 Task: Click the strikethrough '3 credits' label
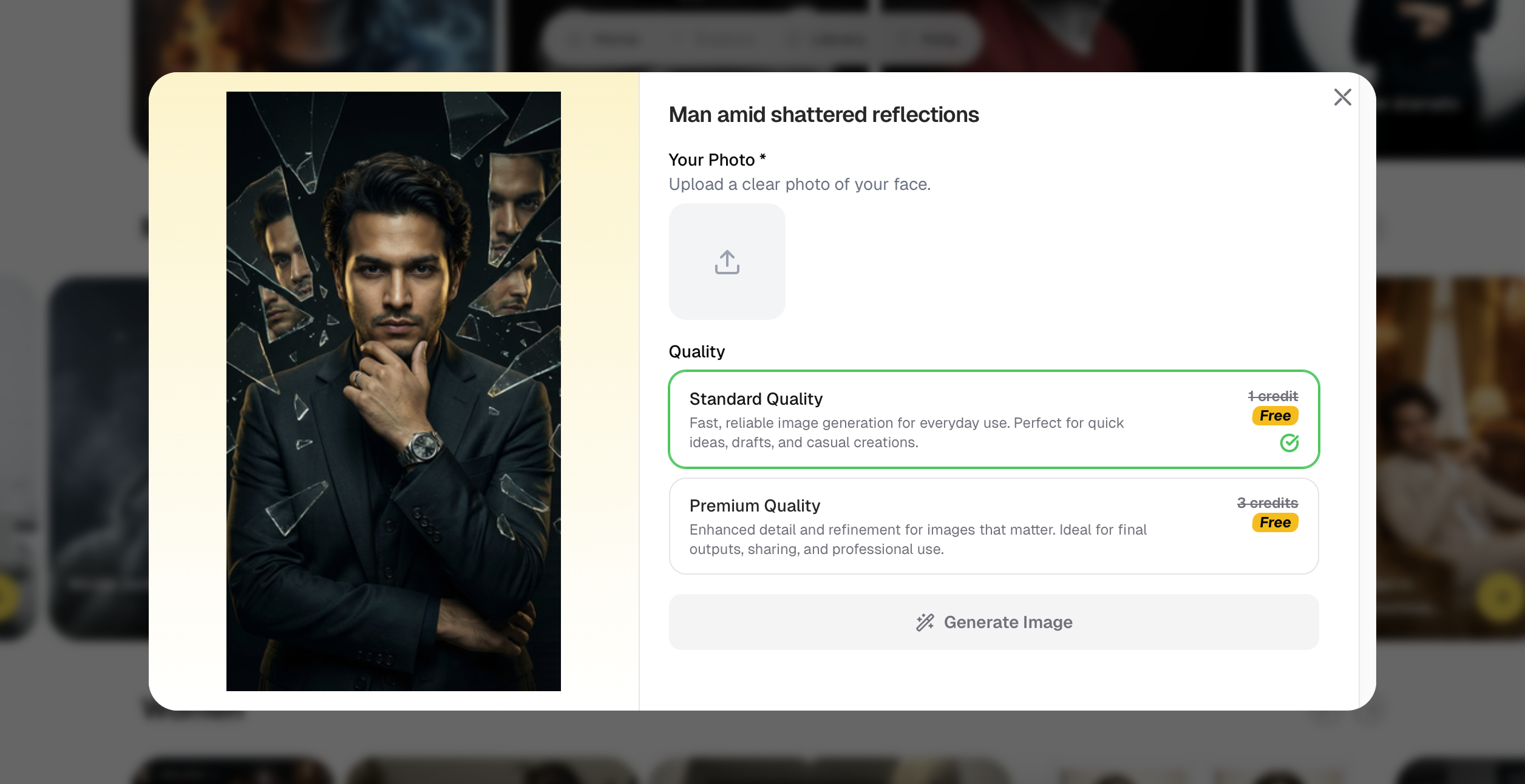(x=1267, y=503)
